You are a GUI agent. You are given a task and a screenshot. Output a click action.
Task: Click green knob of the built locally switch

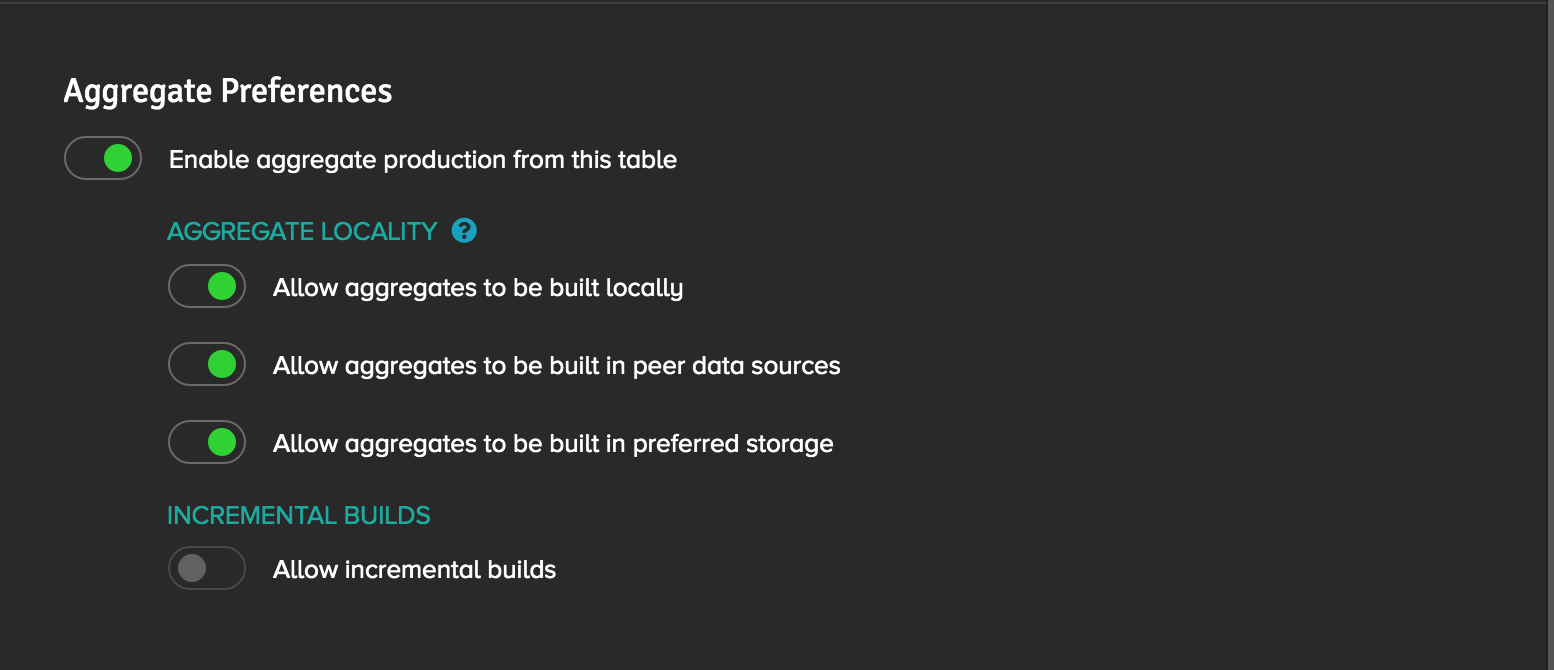pyautogui.click(x=222, y=286)
